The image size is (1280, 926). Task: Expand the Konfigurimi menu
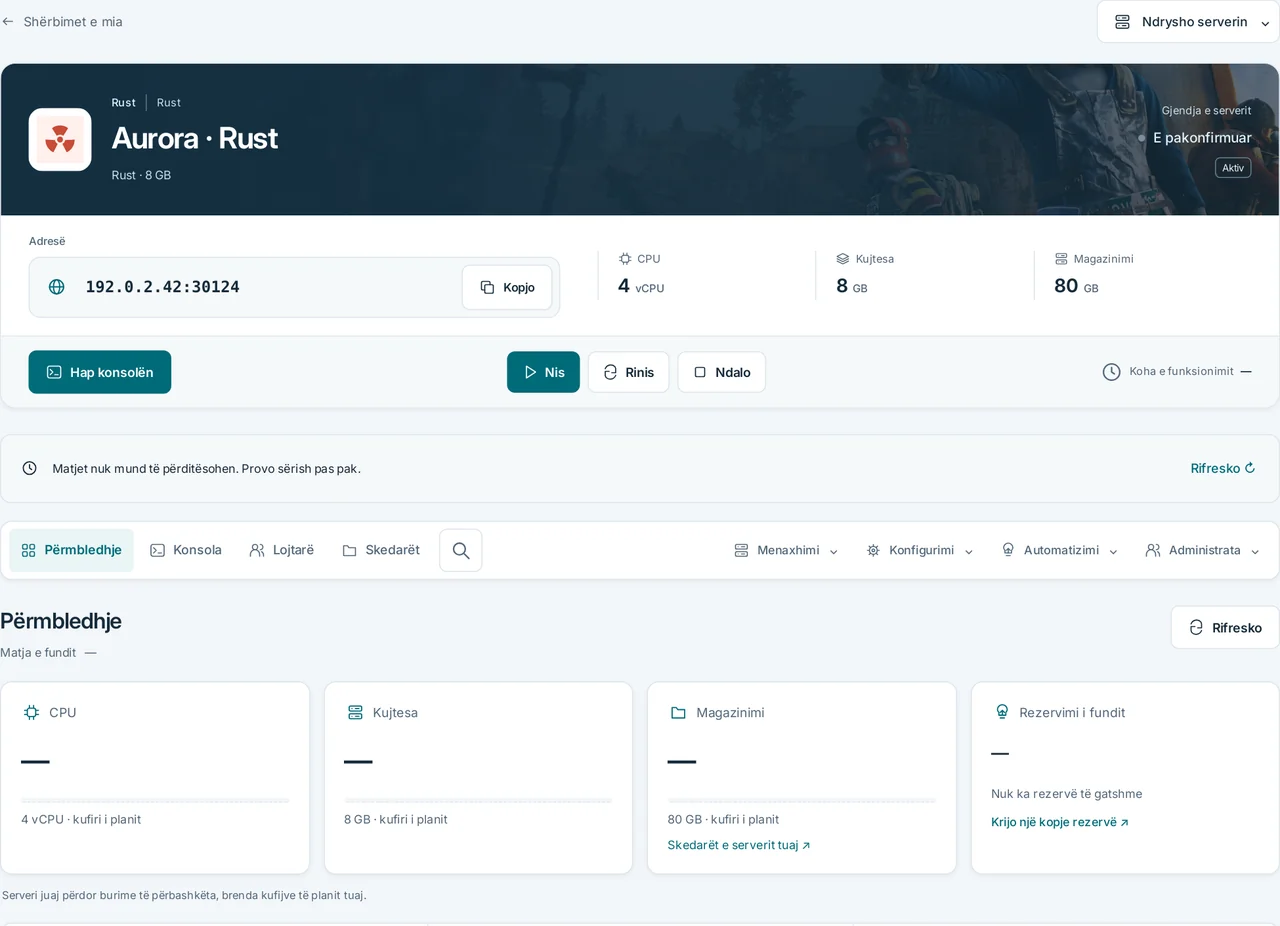pyautogui.click(x=920, y=550)
